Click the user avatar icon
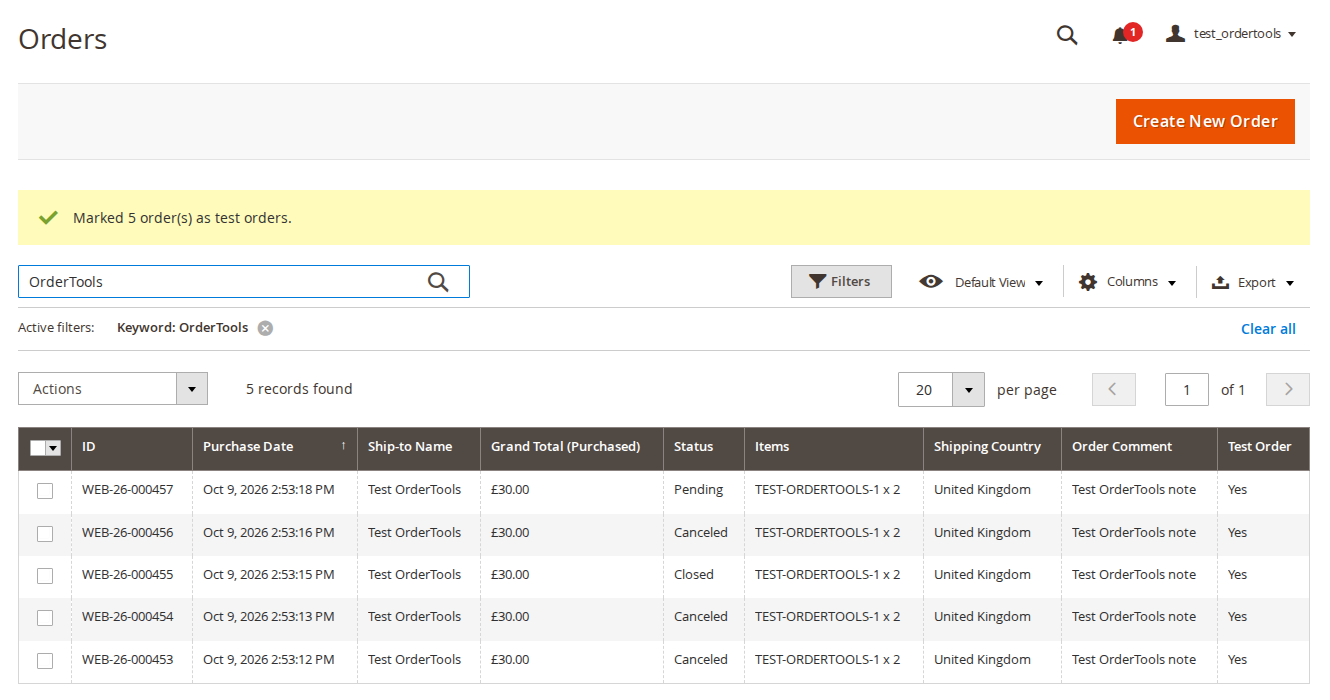1330x700 pixels. (1176, 33)
